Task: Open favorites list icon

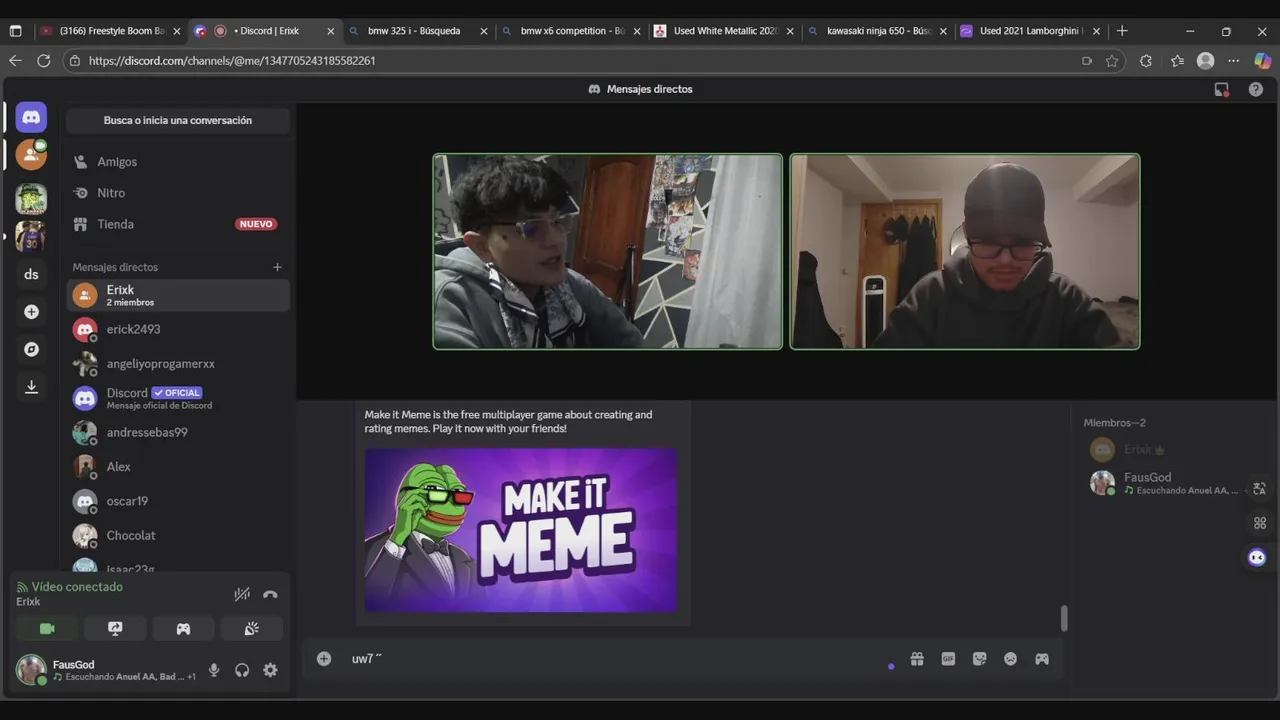Action: click(x=1177, y=61)
